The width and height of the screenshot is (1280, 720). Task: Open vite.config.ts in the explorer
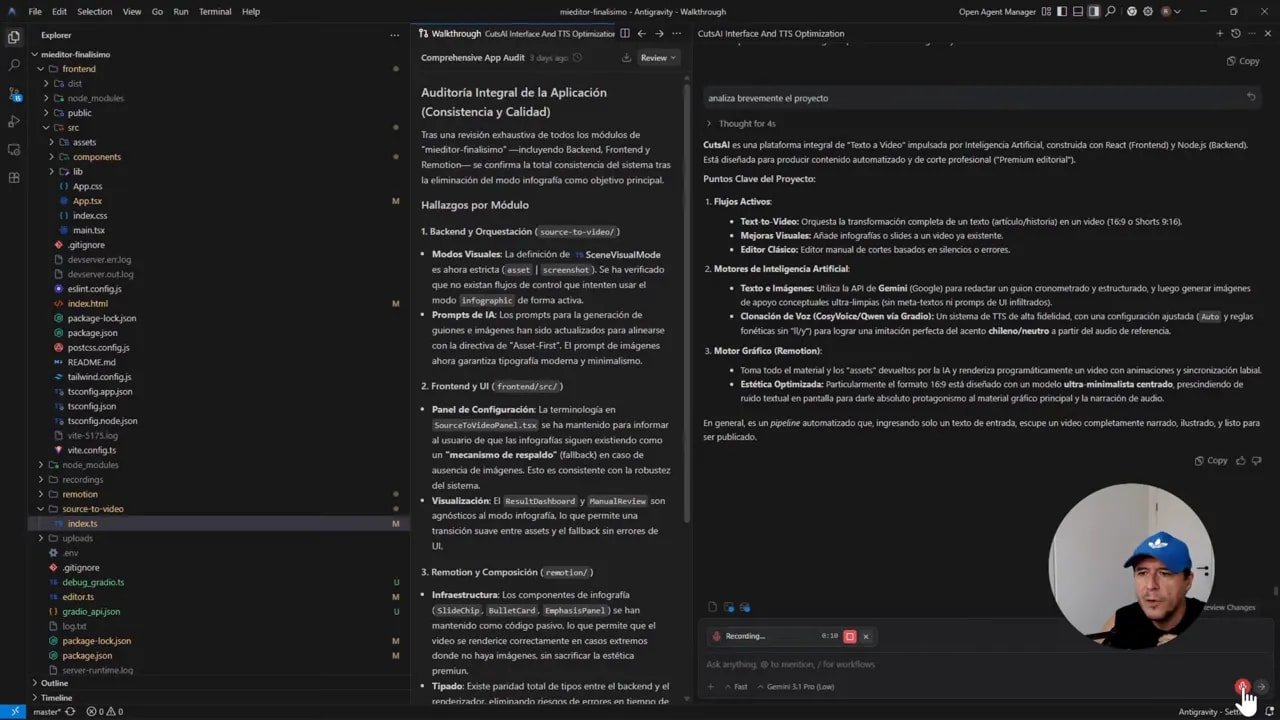click(91, 450)
